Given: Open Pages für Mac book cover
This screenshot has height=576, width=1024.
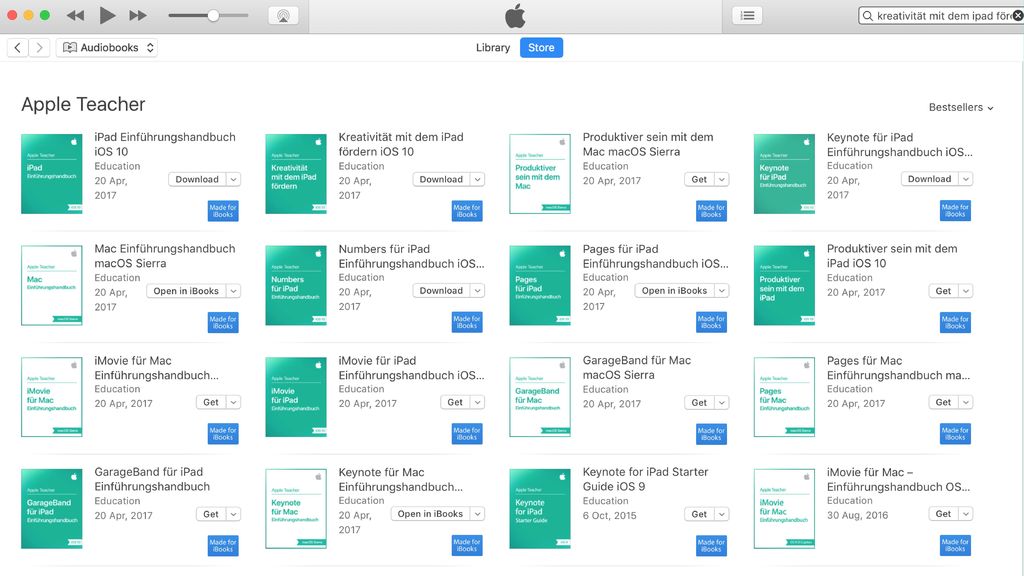Looking at the screenshot, I should coord(784,397).
